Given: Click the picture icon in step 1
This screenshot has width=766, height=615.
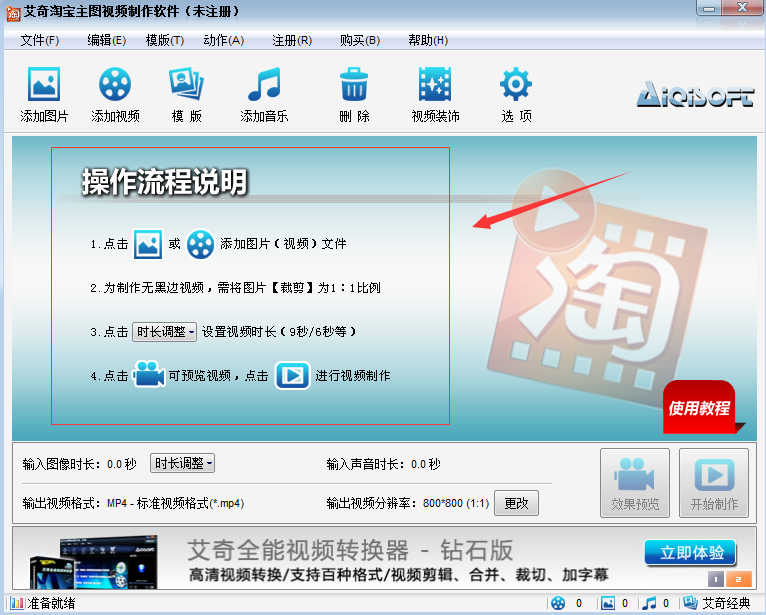Looking at the screenshot, I should pos(148,243).
